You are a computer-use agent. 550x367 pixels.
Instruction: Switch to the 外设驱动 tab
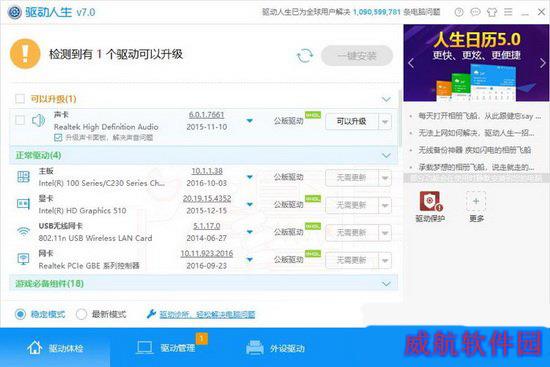(x=275, y=347)
